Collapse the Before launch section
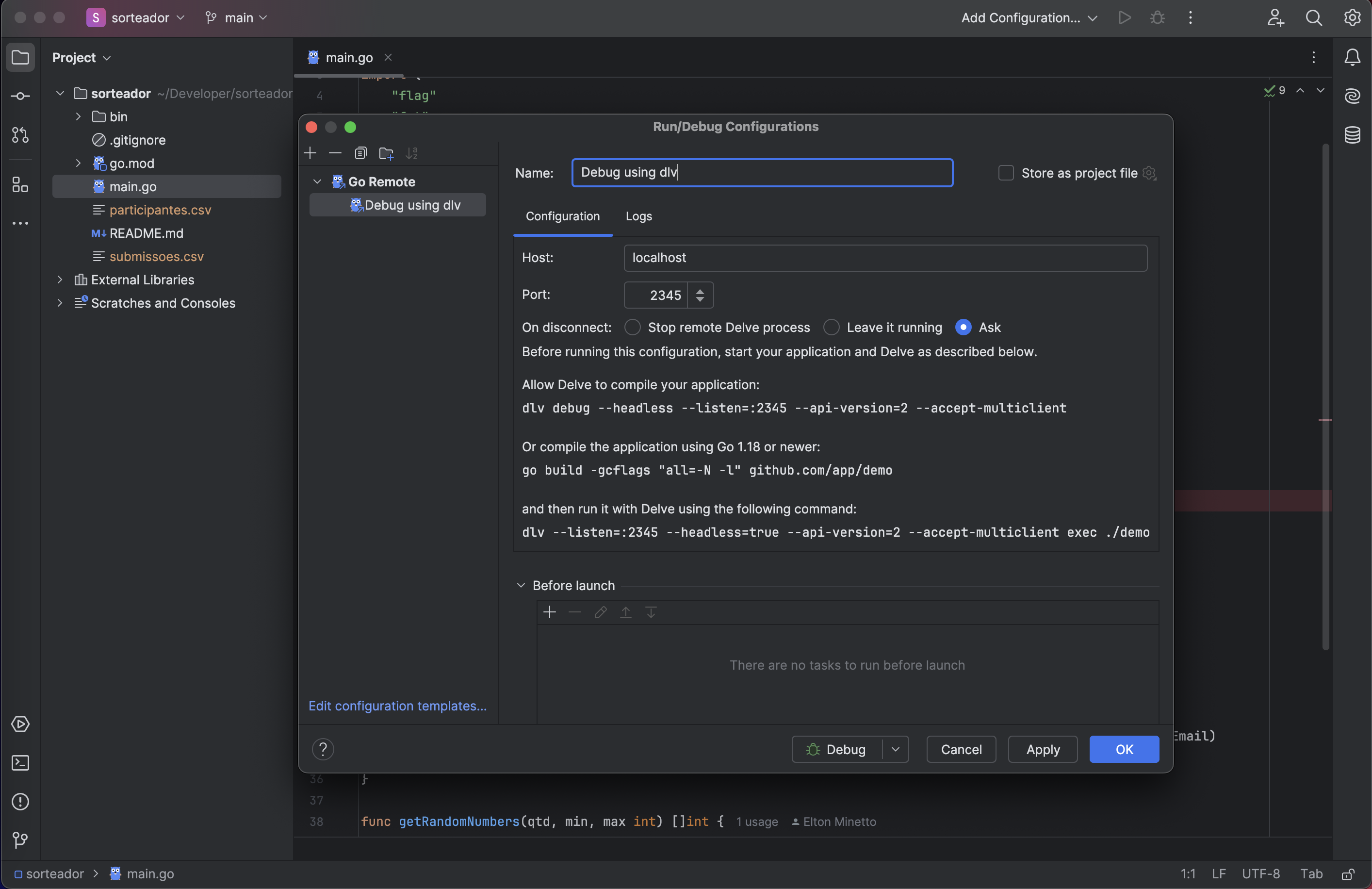Screen dimensions: 1372x889 (x=521, y=585)
